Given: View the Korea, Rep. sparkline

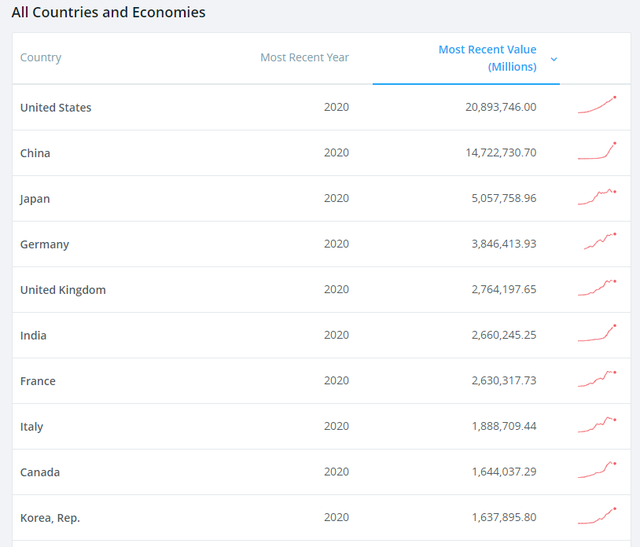Looking at the screenshot, I should (597, 516).
